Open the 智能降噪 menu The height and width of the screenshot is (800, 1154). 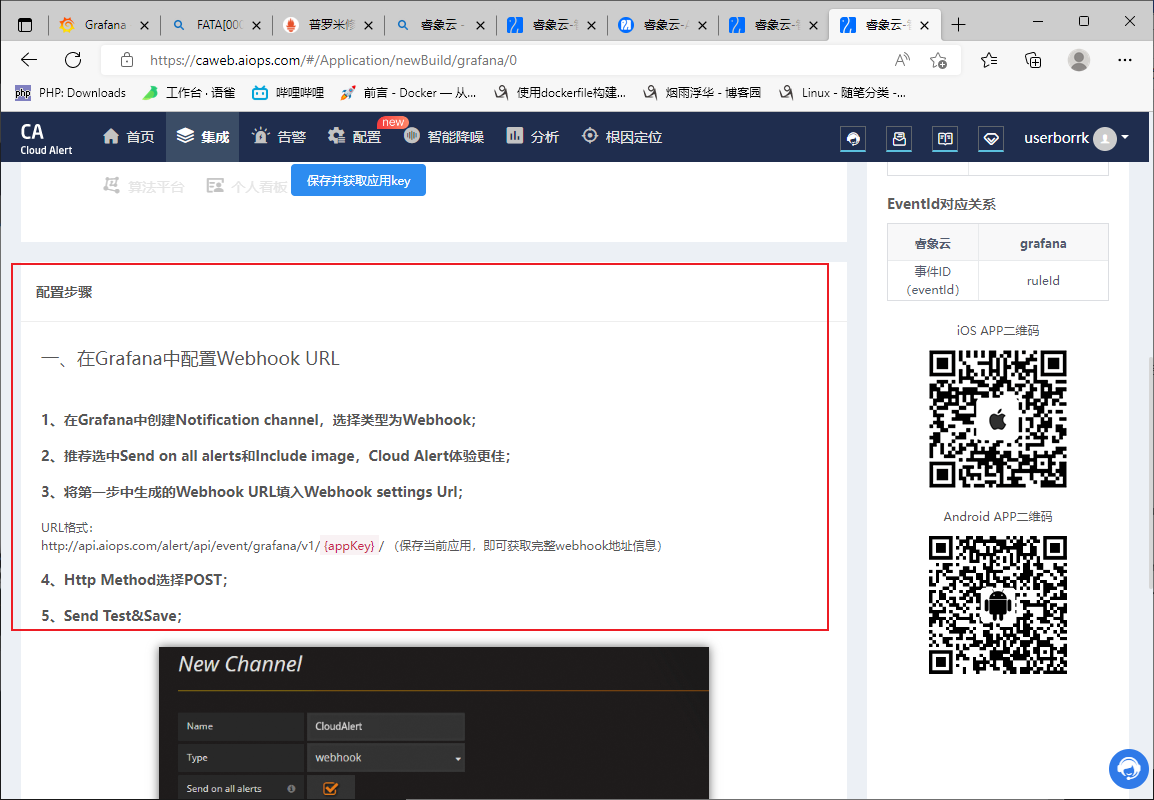444,137
